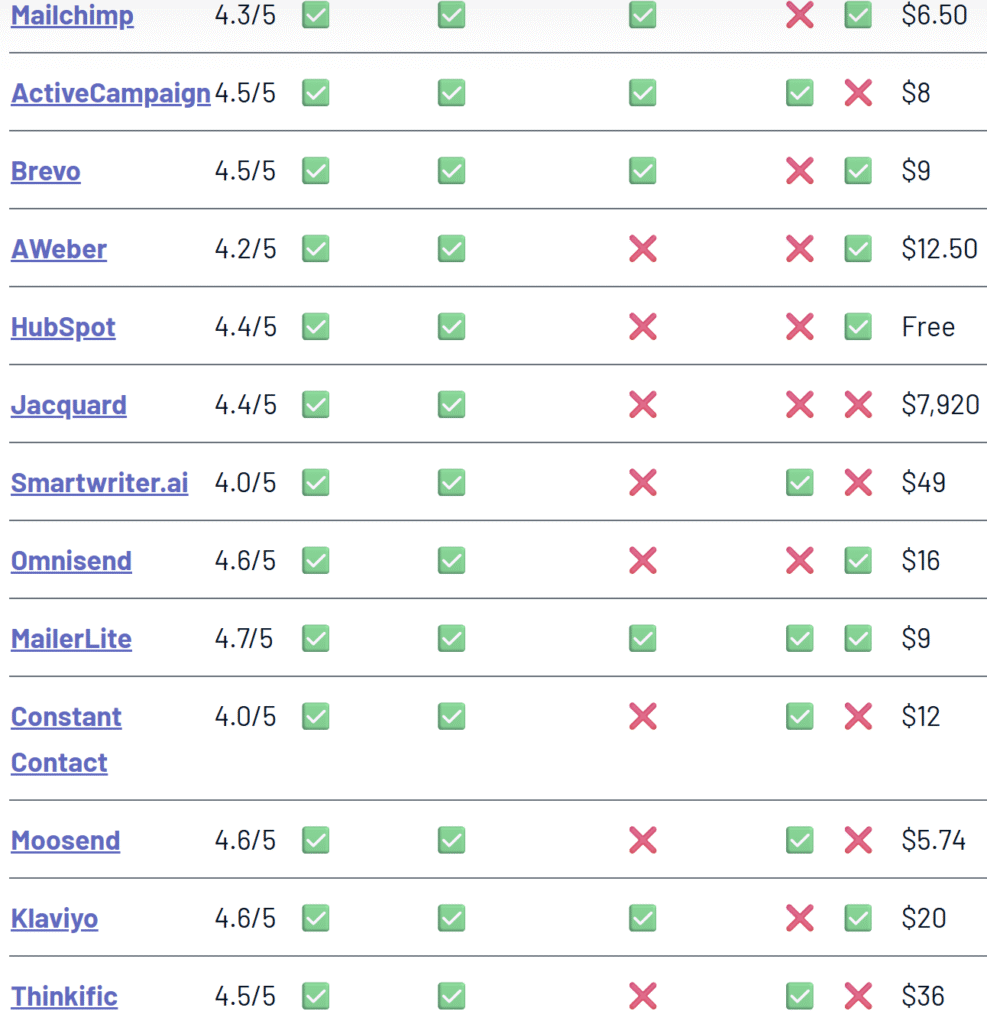Screen dimensions: 987x1024
Task: Visit the AWeber link
Action: pyautogui.click(x=59, y=249)
